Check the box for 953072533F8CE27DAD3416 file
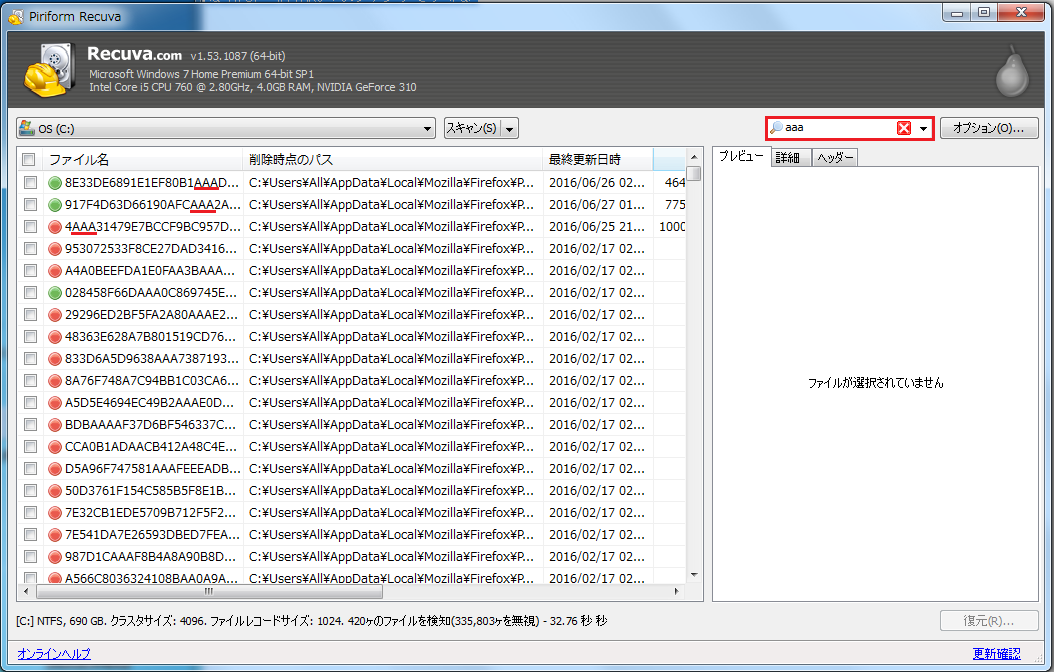 click(x=30, y=249)
